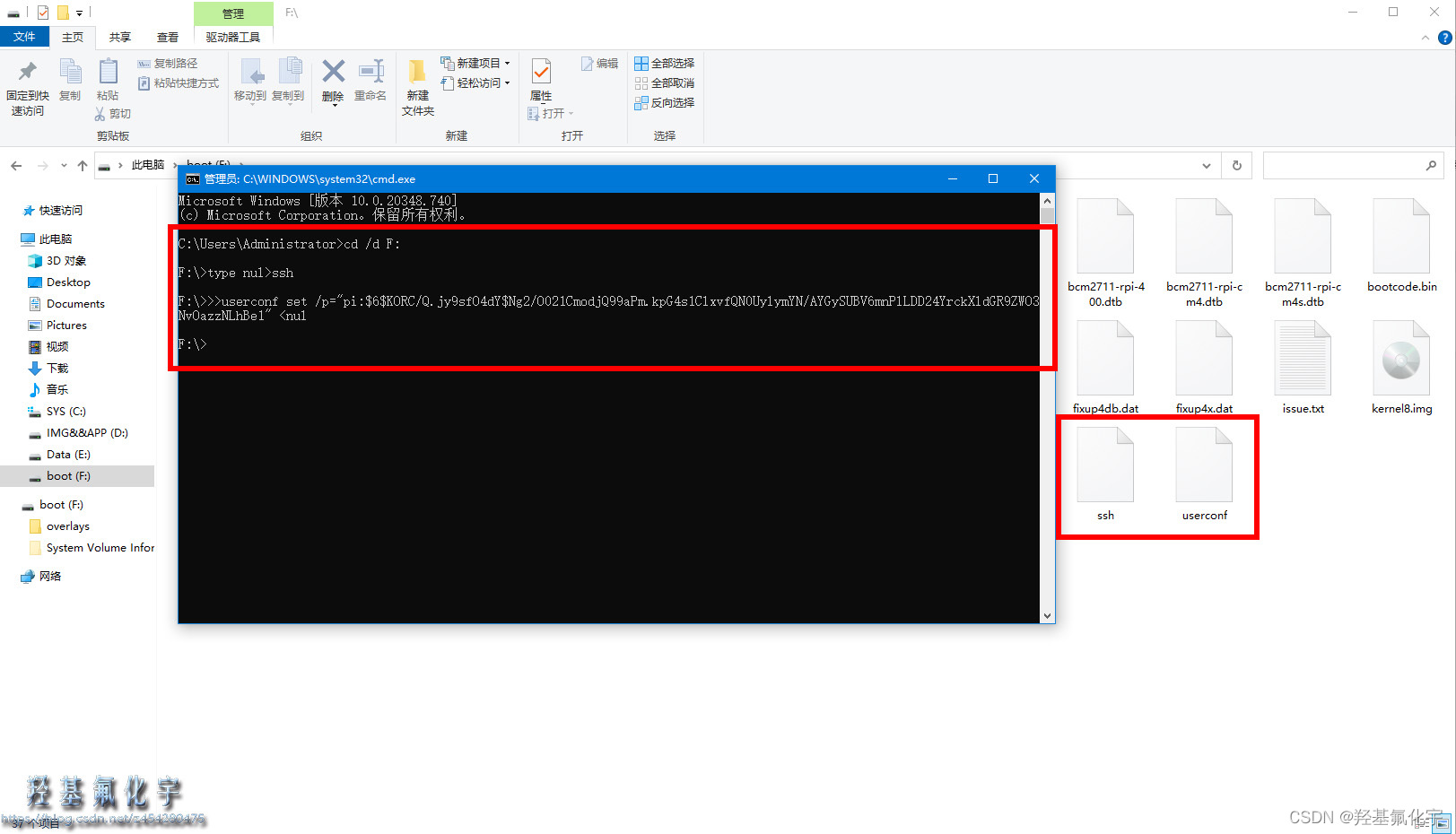1456x834 pixels.
Task: Click Select all (全部选择)
Action: pyautogui.click(x=665, y=64)
